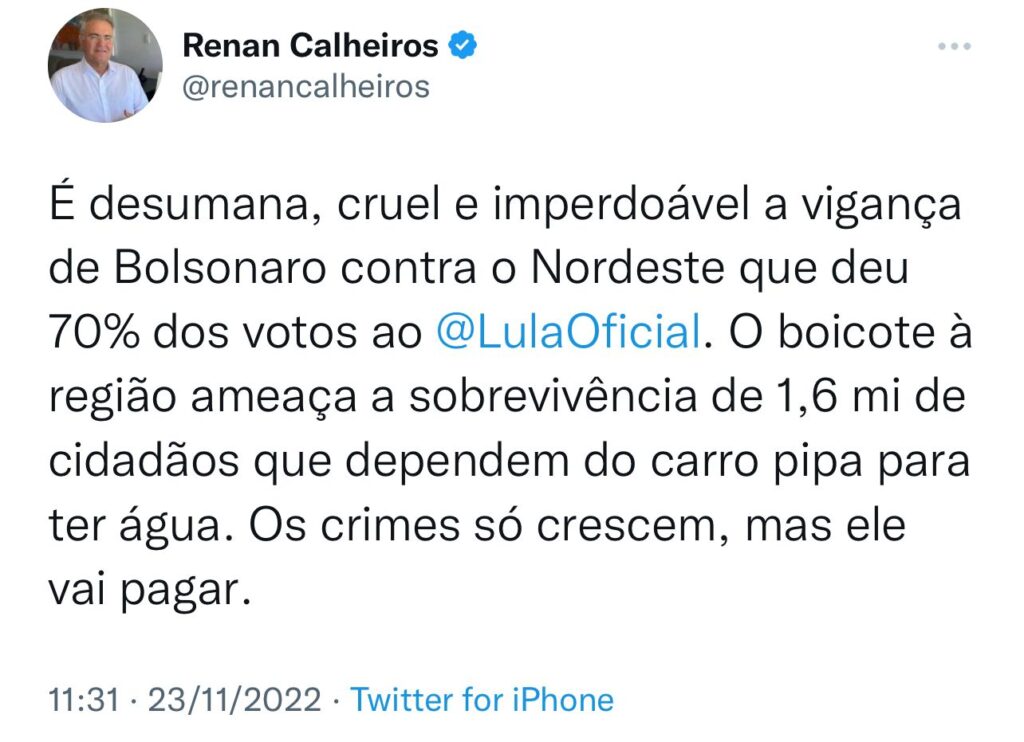
Task: Open Renan Calheiros profile photo
Action: (x=105, y=65)
